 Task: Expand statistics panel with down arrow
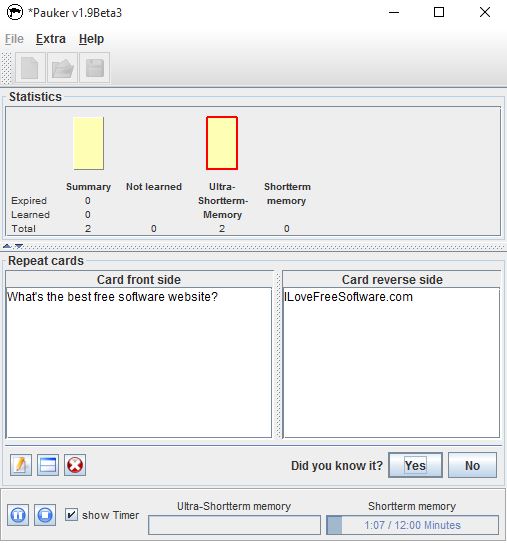[19, 246]
